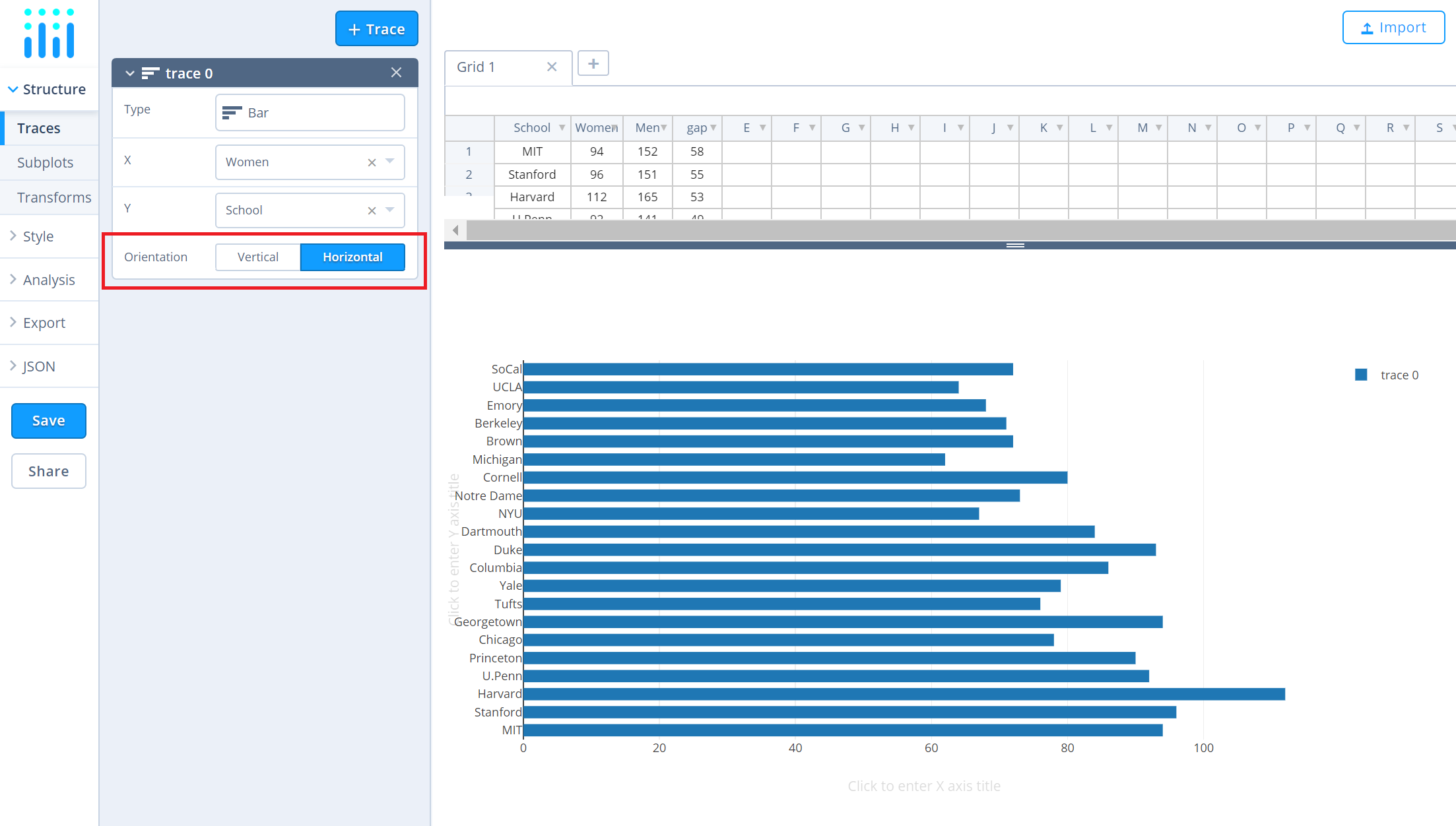Select the Harvard cell in grid

pyautogui.click(x=532, y=197)
